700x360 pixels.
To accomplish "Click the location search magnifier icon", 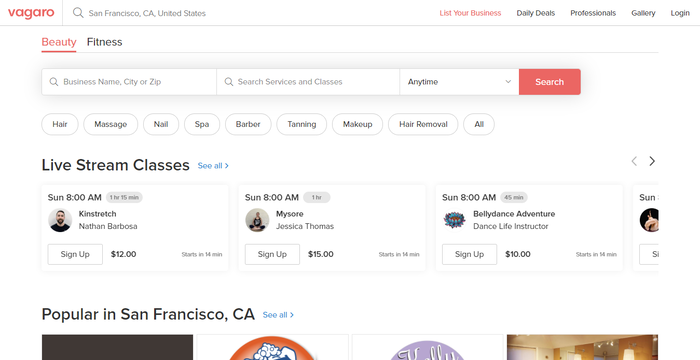I will 78,13.
